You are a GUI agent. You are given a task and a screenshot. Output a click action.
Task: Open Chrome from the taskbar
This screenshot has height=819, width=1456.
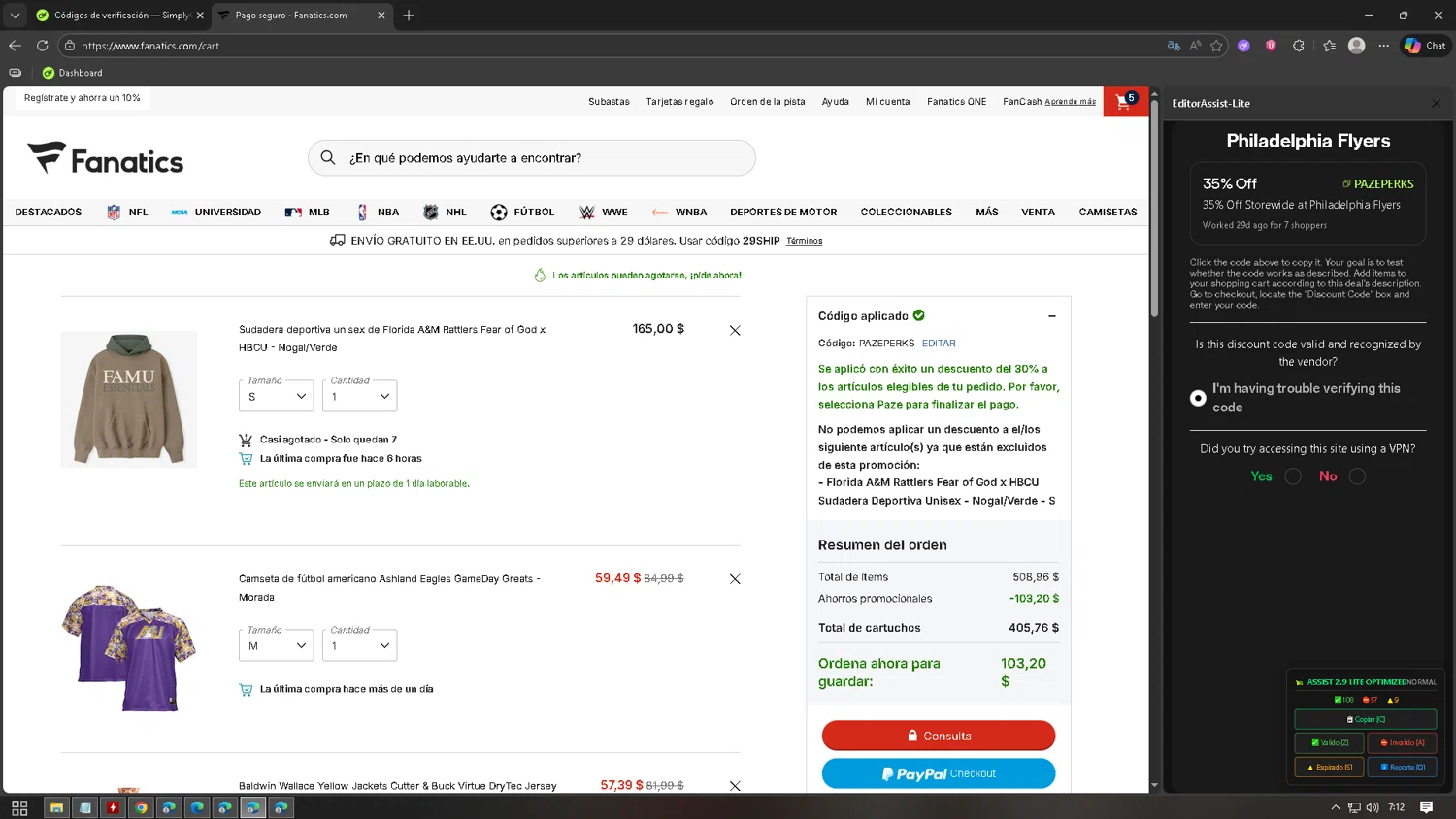click(x=141, y=807)
